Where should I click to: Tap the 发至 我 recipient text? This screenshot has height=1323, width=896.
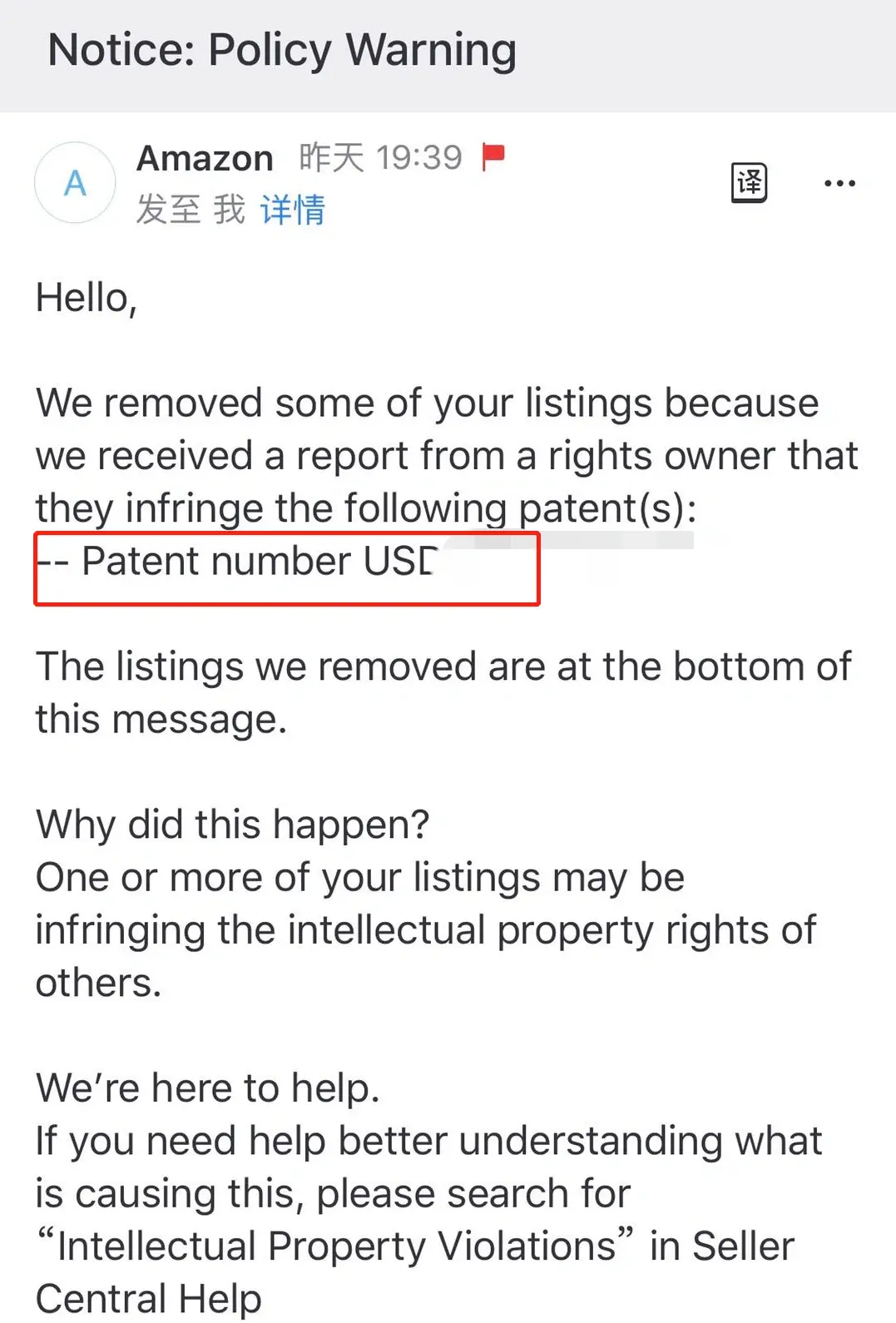(x=191, y=210)
